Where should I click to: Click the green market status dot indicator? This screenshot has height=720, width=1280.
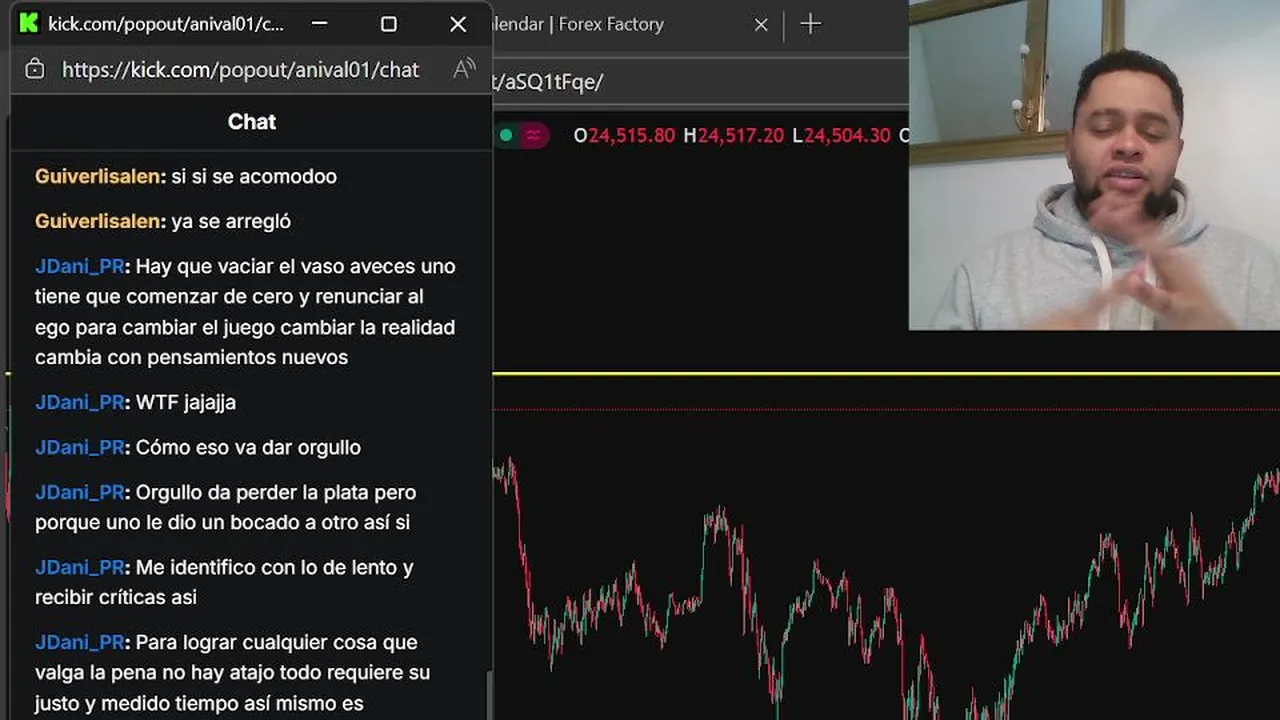pyautogui.click(x=506, y=135)
